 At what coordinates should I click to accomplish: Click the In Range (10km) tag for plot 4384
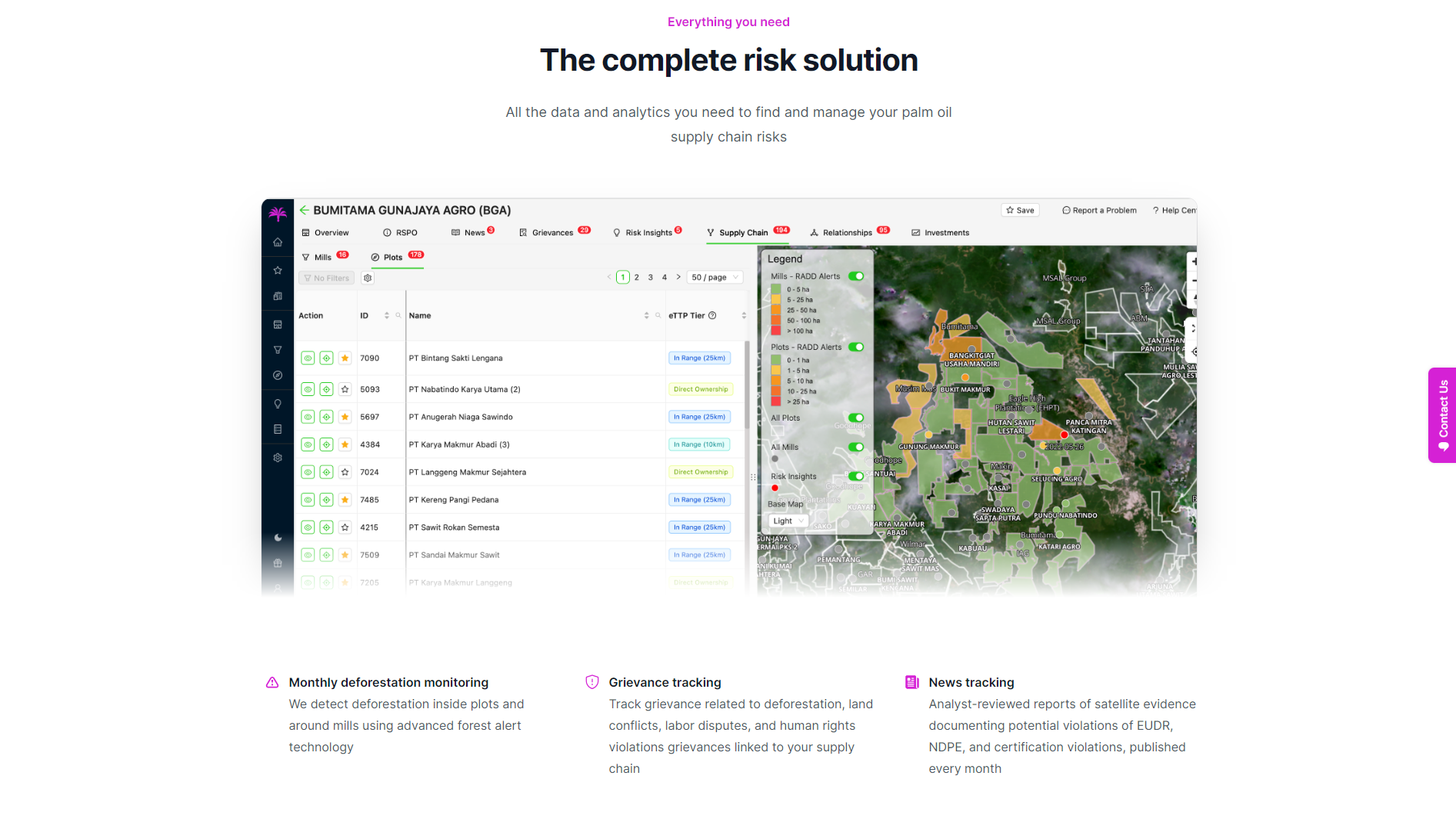(699, 444)
